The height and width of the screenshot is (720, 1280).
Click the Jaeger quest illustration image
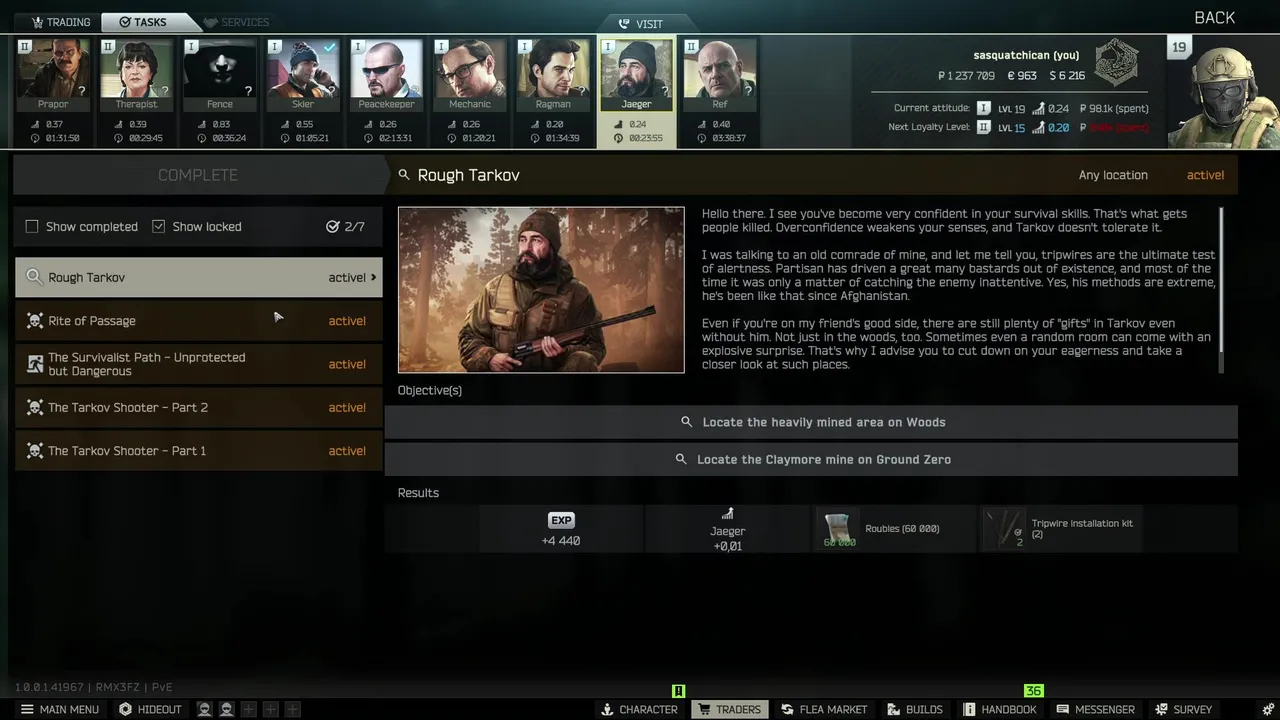[x=541, y=290]
